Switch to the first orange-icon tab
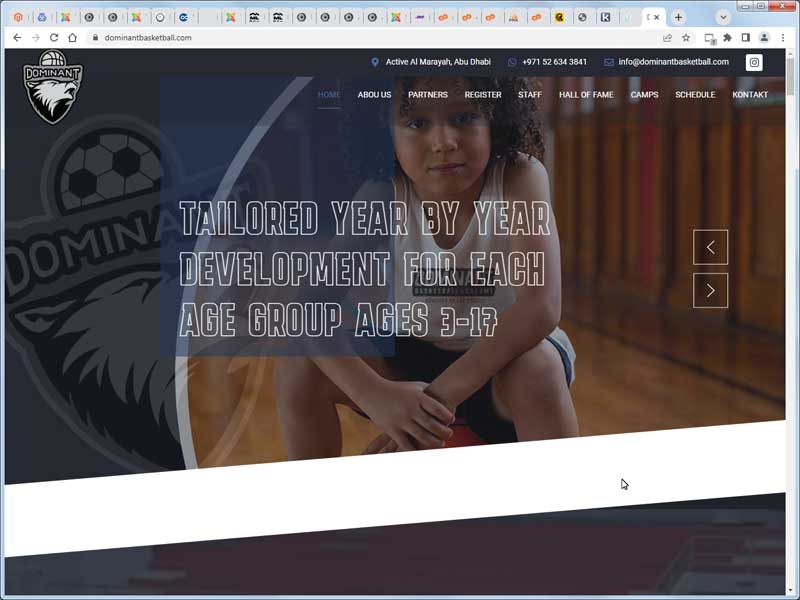This screenshot has width=800, height=600. pos(18,17)
